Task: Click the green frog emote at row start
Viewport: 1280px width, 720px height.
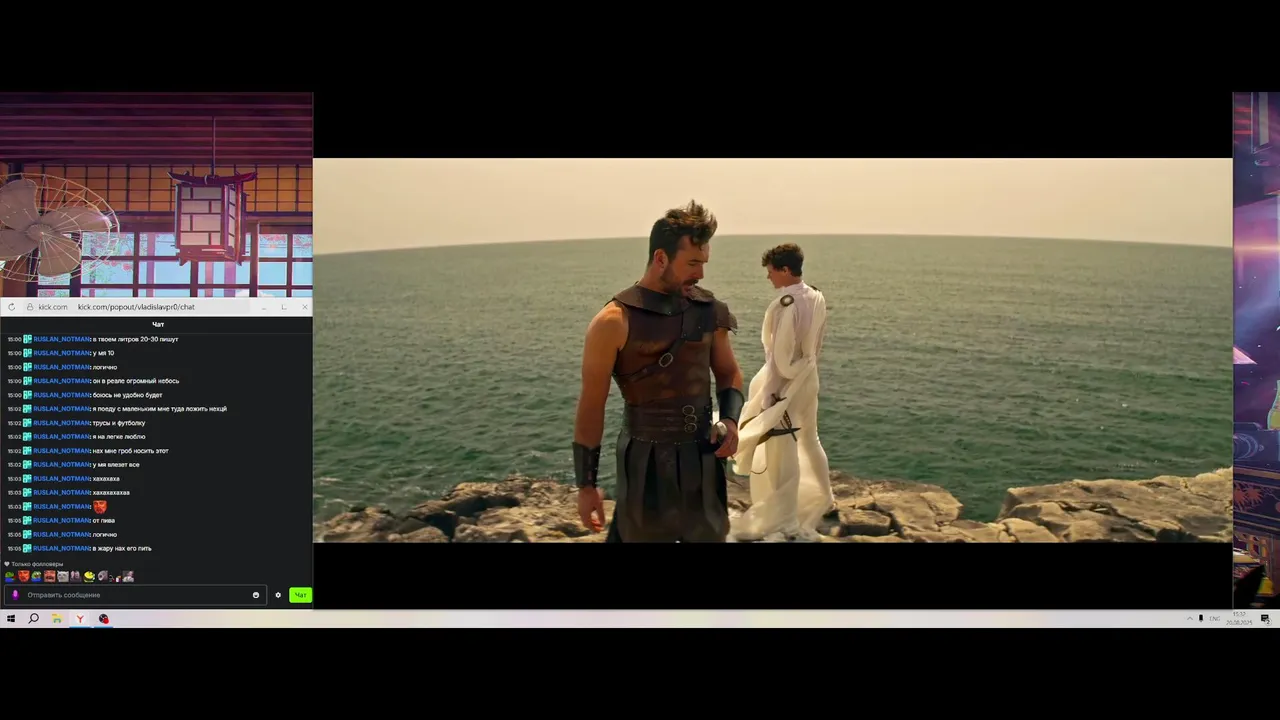Action: (10, 576)
